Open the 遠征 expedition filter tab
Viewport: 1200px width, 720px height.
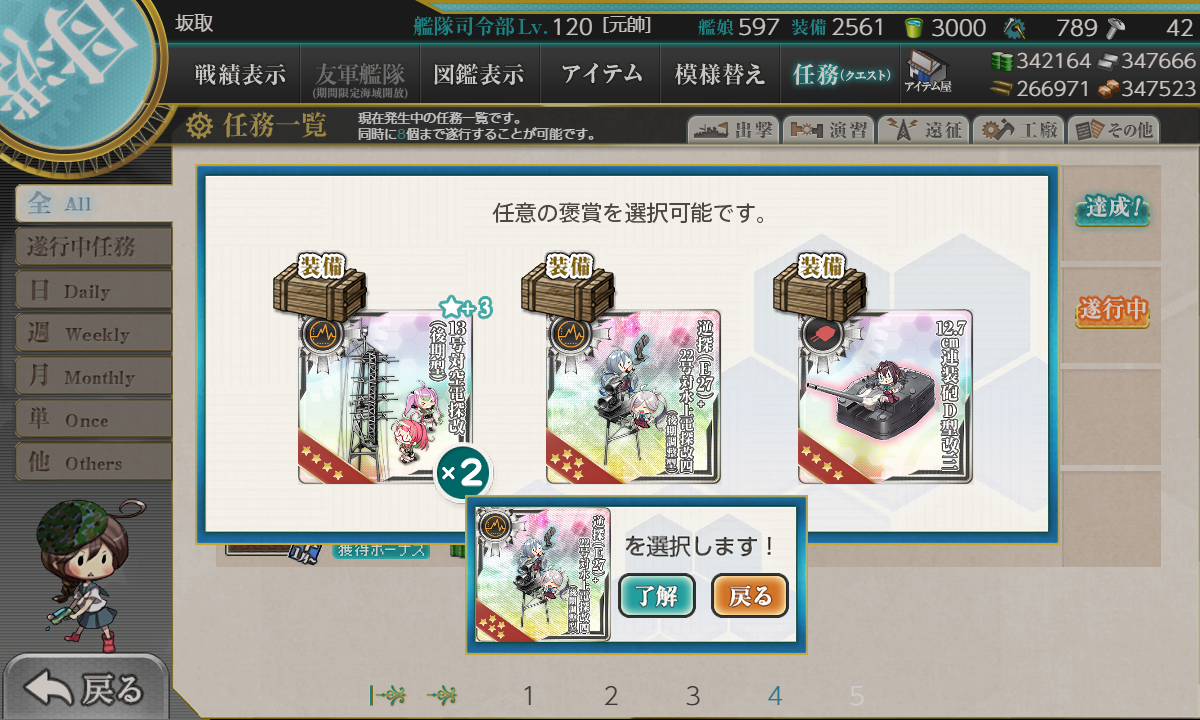(x=923, y=130)
